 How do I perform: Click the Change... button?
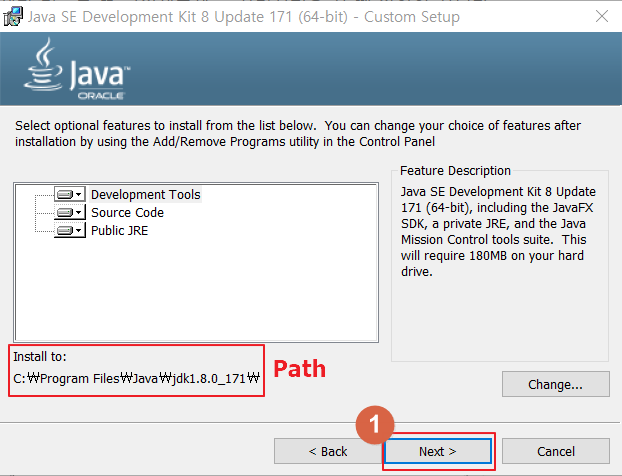555,384
